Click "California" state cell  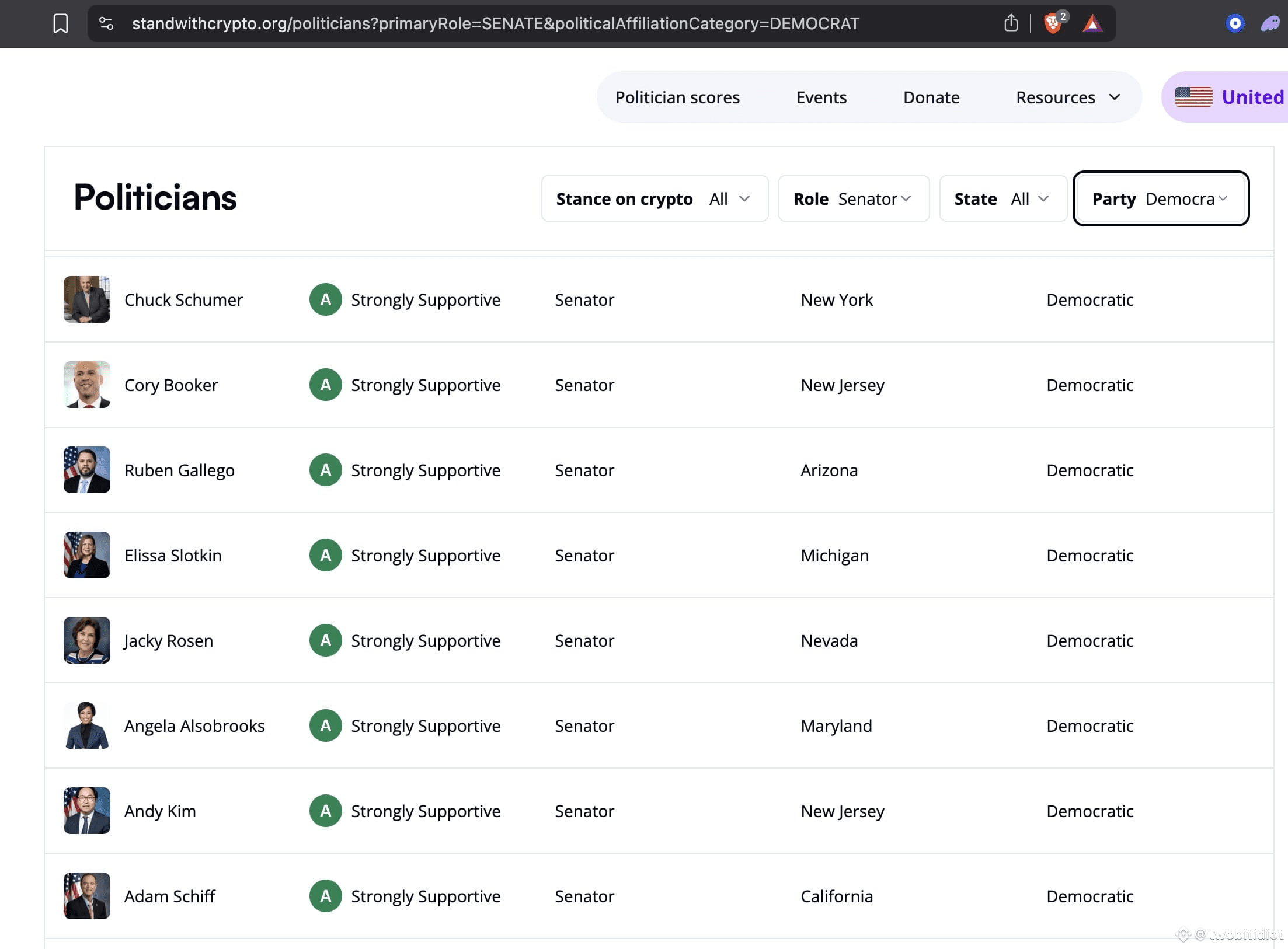coord(837,896)
